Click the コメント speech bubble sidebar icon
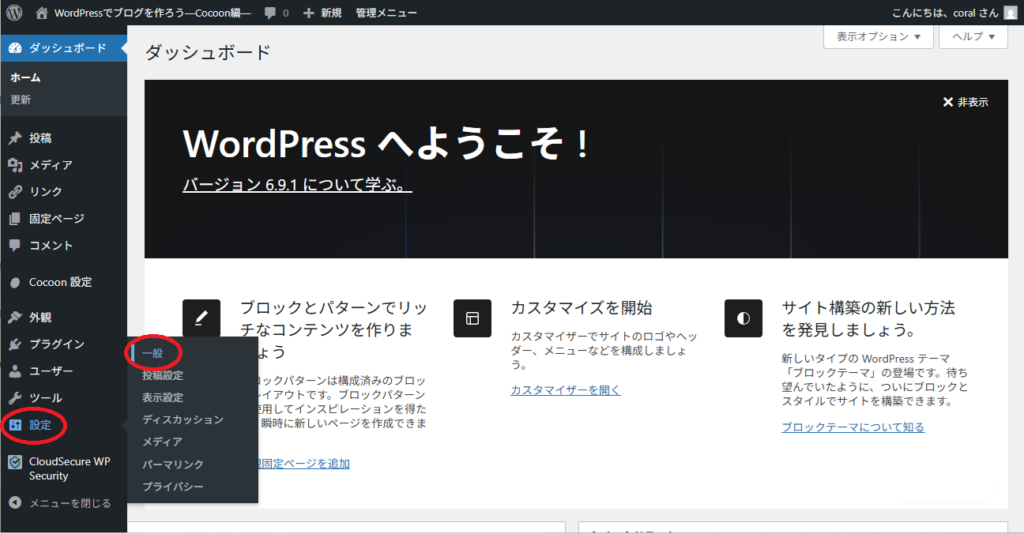 pyautogui.click(x=15, y=245)
